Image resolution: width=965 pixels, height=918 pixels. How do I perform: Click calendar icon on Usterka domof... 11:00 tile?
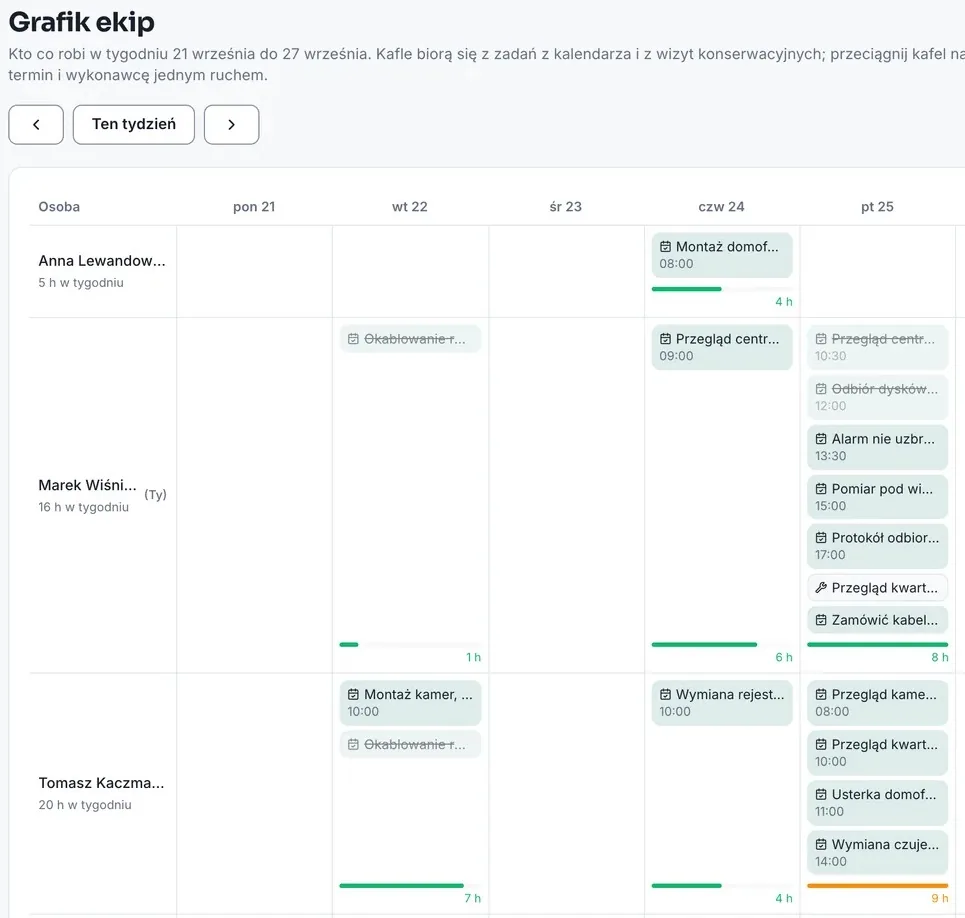(x=821, y=794)
